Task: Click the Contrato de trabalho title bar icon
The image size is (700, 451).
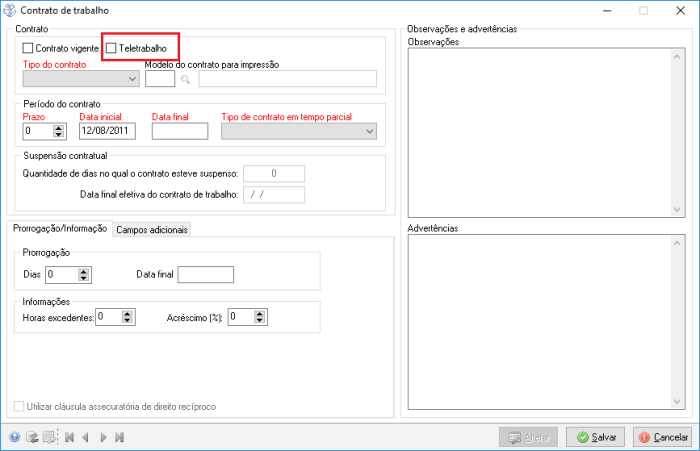Action: [x=11, y=10]
